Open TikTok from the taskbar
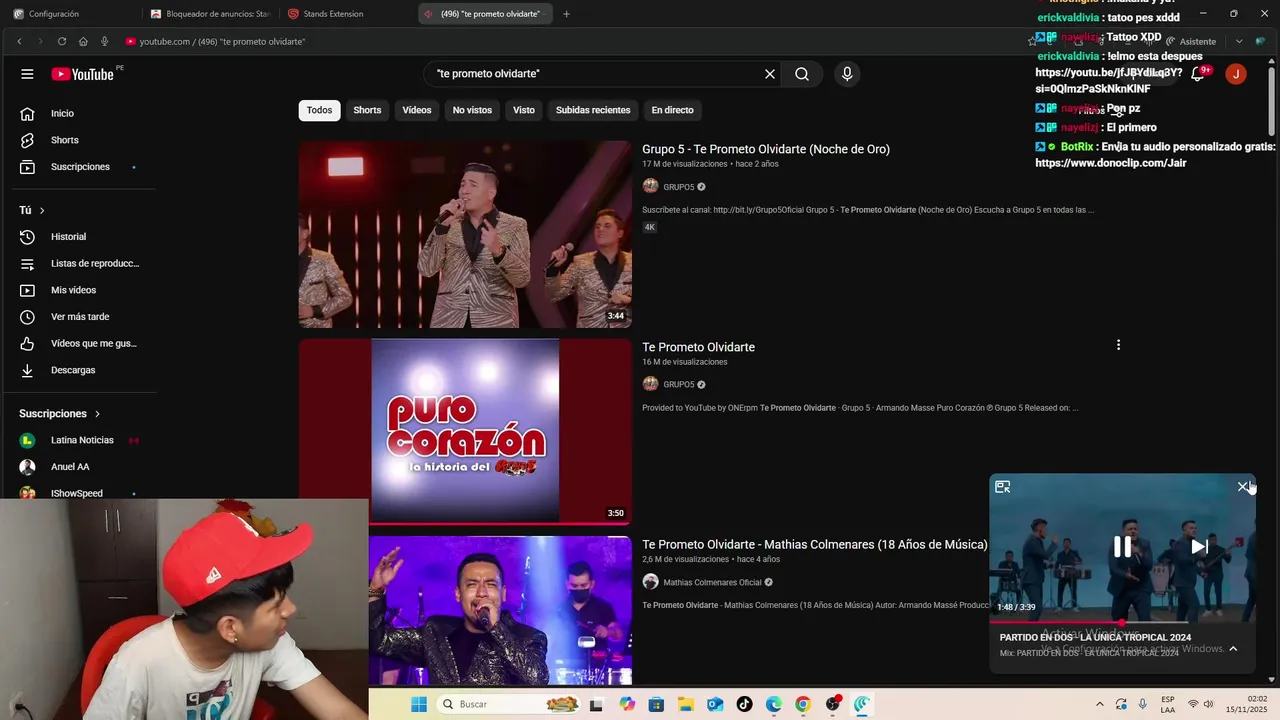 point(744,704)
